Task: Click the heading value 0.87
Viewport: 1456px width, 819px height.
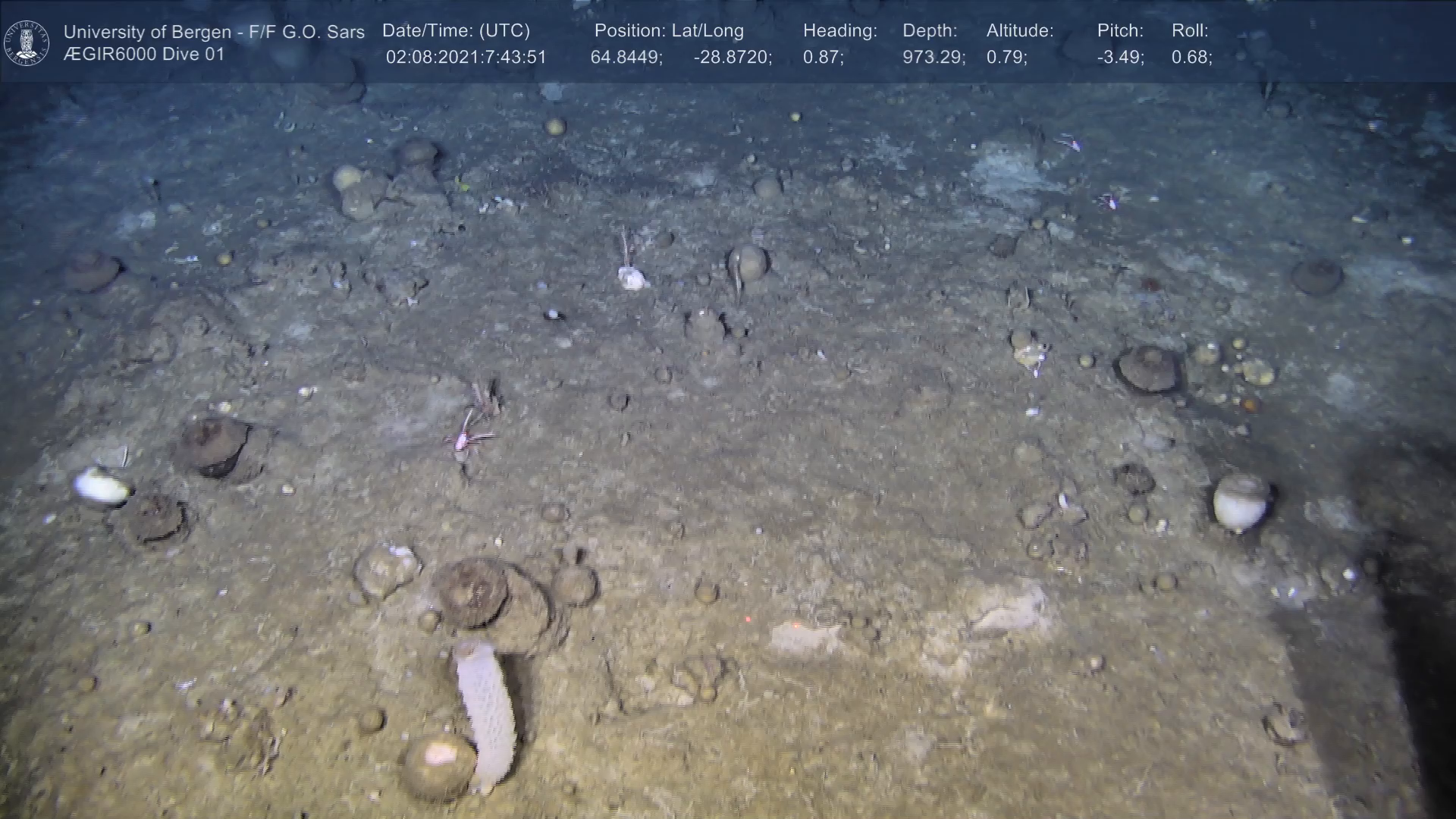Action: [823, 58]
